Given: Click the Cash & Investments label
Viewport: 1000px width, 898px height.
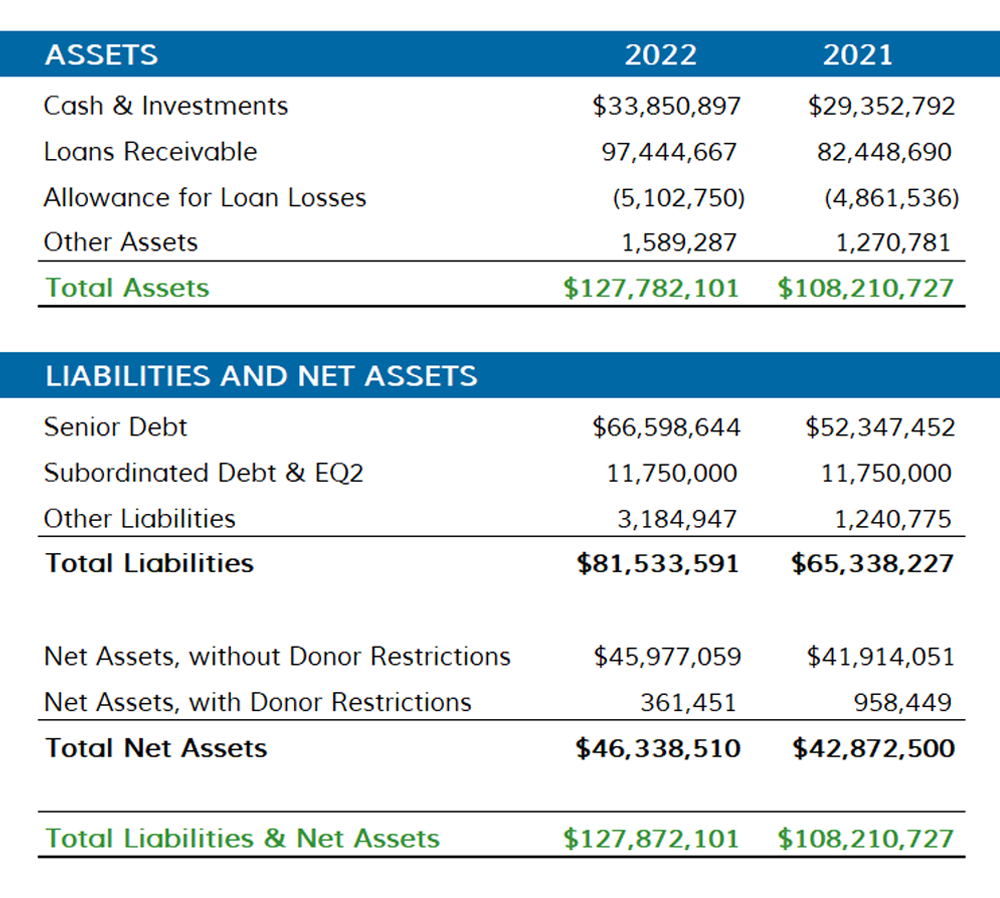Looking at the screenshot, I should [x=165, y=106].
